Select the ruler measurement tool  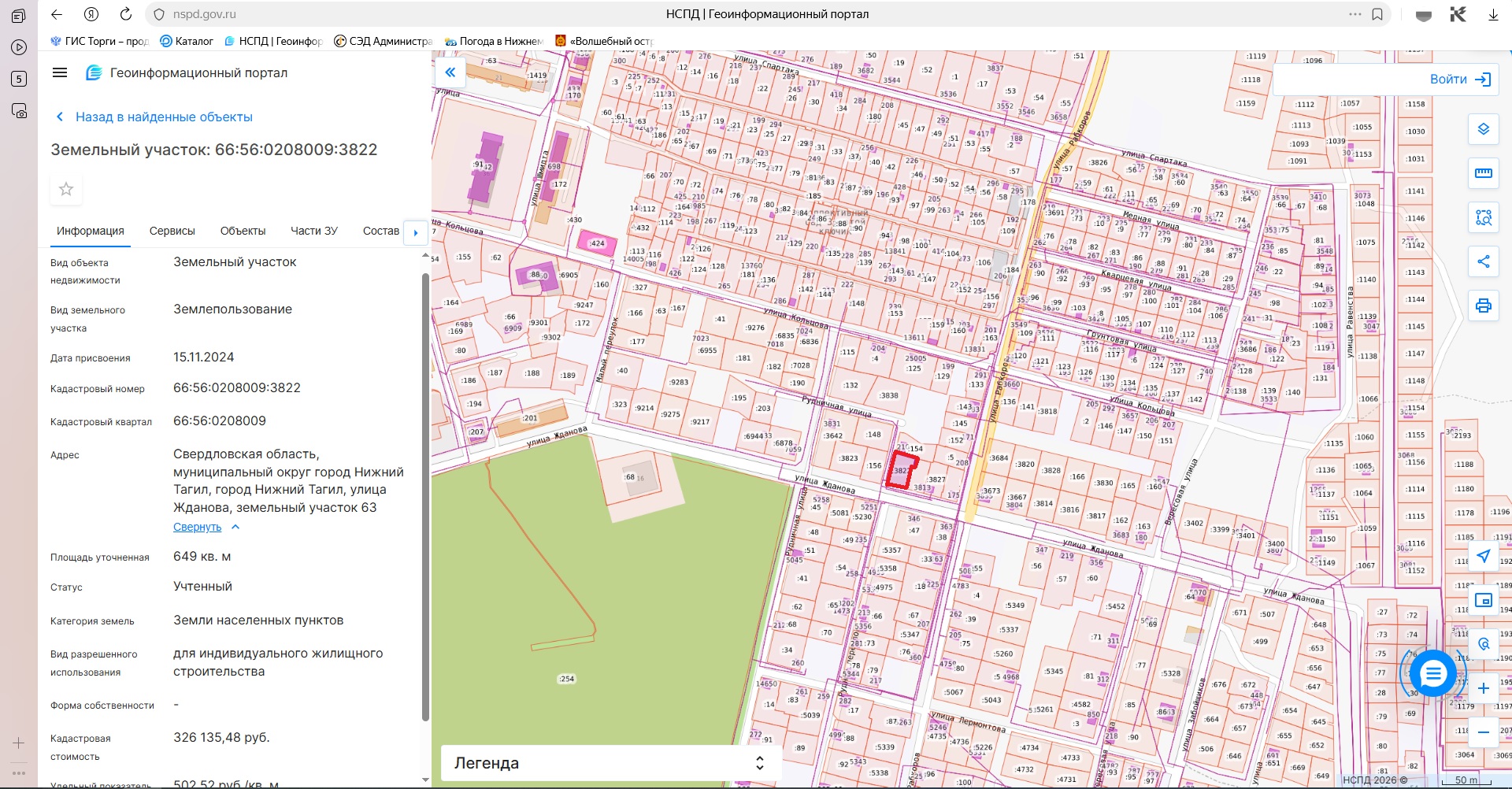coord(1483,173)
